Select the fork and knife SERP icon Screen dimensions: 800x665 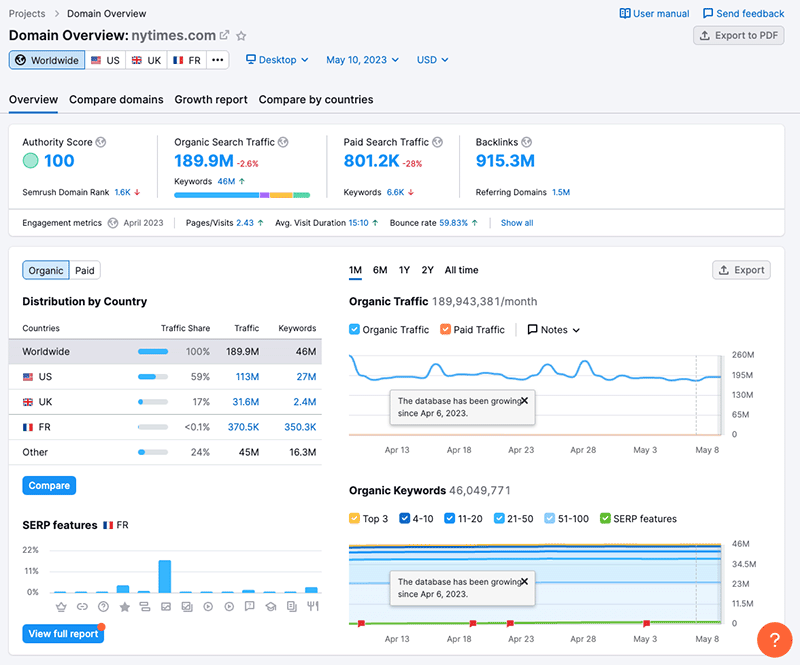click(x=313, y=606)
